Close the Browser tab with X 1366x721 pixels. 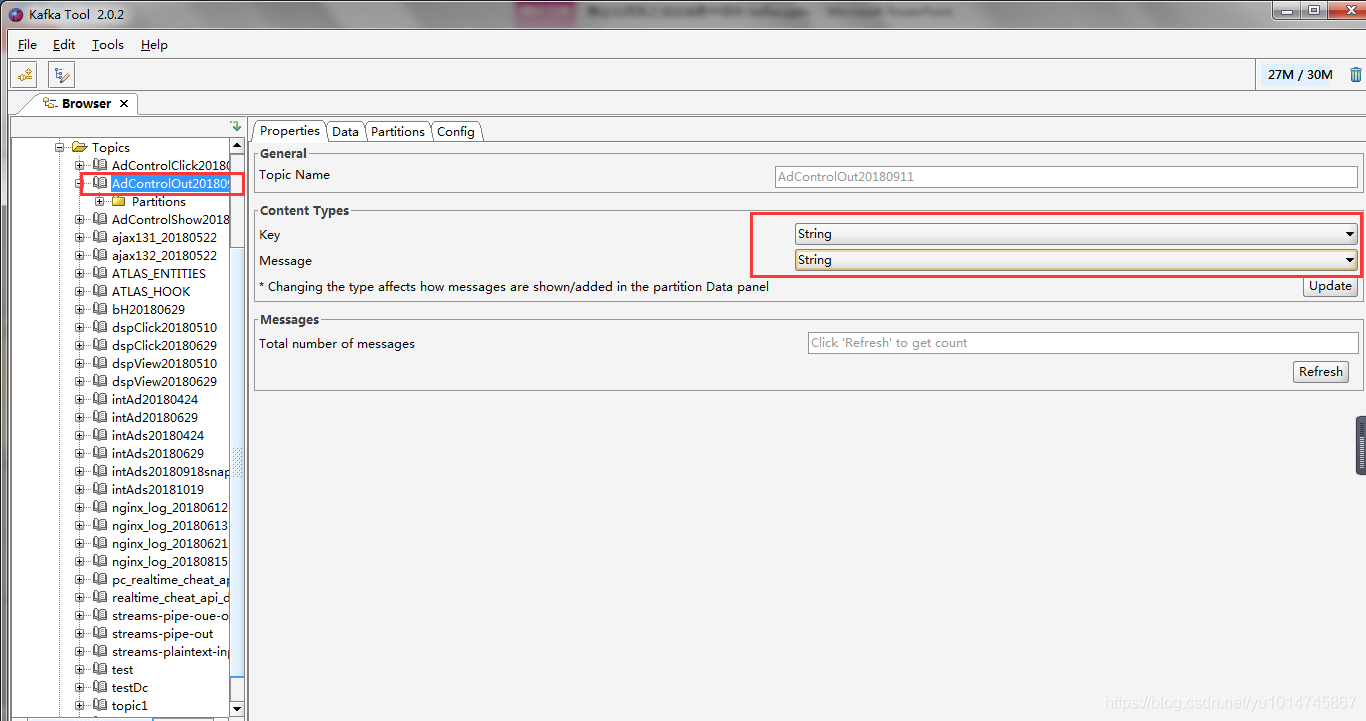click(x=124, y=103)
